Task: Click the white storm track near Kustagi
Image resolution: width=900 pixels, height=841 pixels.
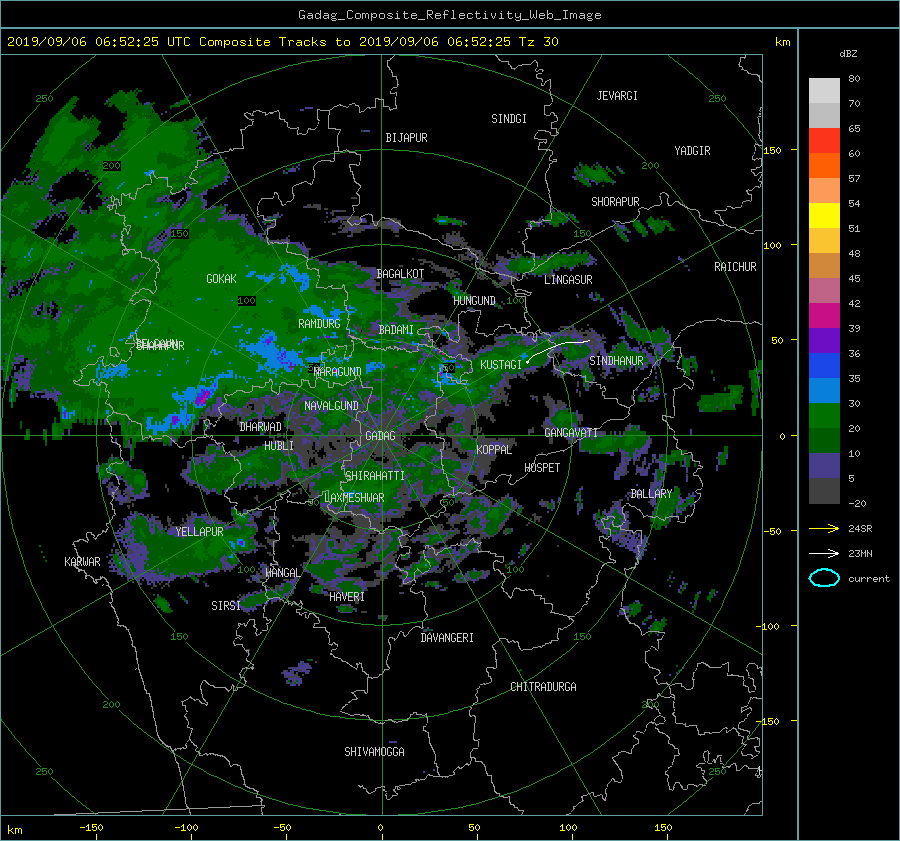Action: (x=558, y=350)
